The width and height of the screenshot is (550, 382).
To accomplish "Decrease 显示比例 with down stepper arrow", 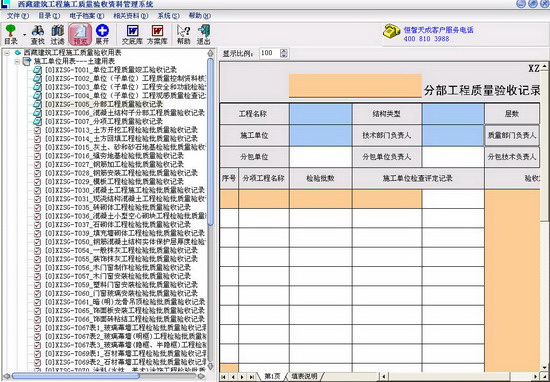I will click(284, 55).
